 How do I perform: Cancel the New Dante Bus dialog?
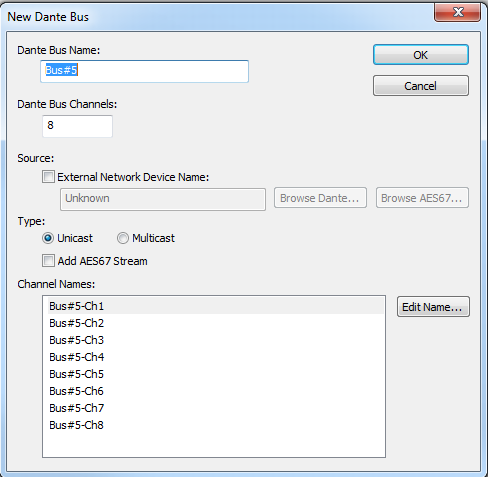tap(421, 86)
